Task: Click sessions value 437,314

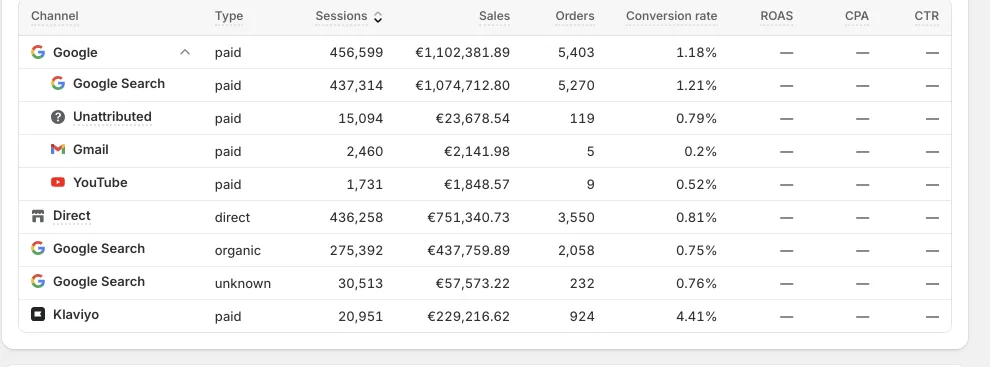Action: pyautogui.click(x=356, y=86)
